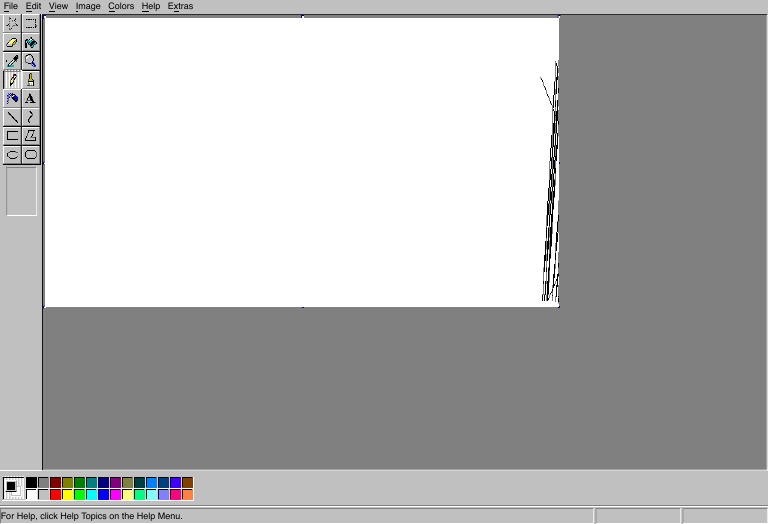The width and height of the screenshot is (768, 524).
Task: Click the foreground/background color indicator box
Action: point(13,489)
